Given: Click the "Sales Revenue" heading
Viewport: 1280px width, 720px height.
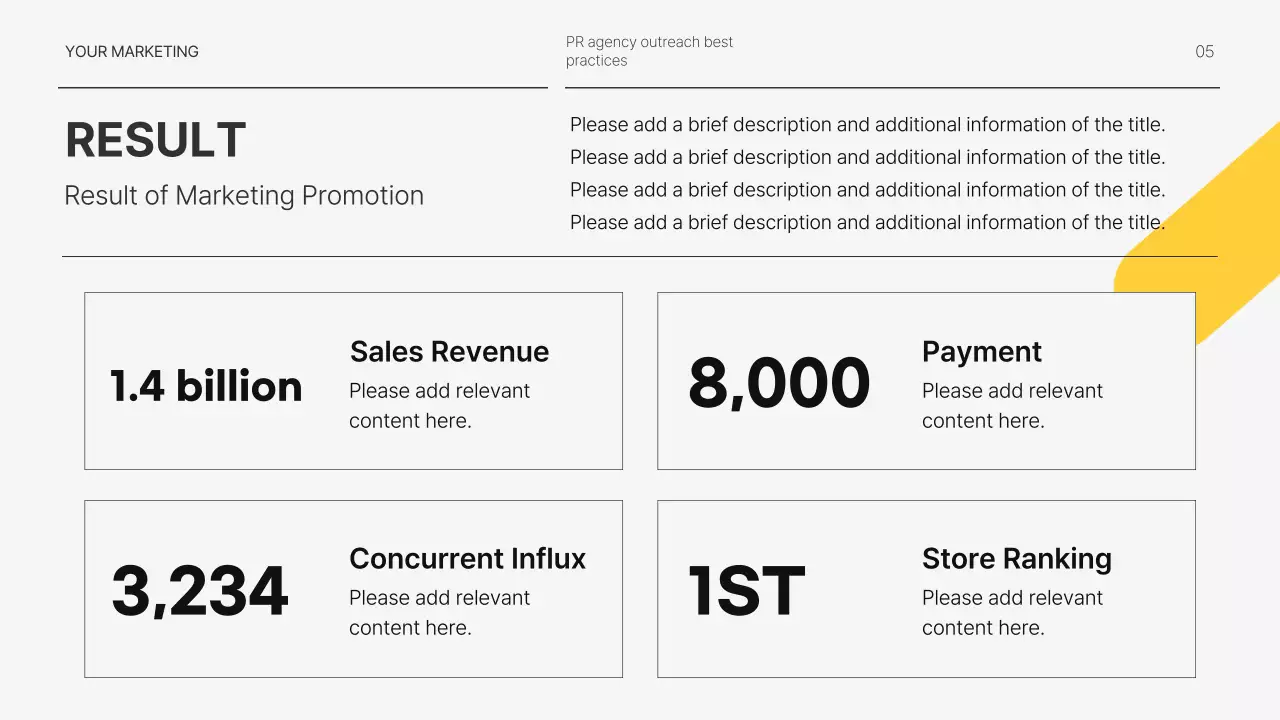Looking at the screenshot, I should pyautogui.click(x=449, y=351).
